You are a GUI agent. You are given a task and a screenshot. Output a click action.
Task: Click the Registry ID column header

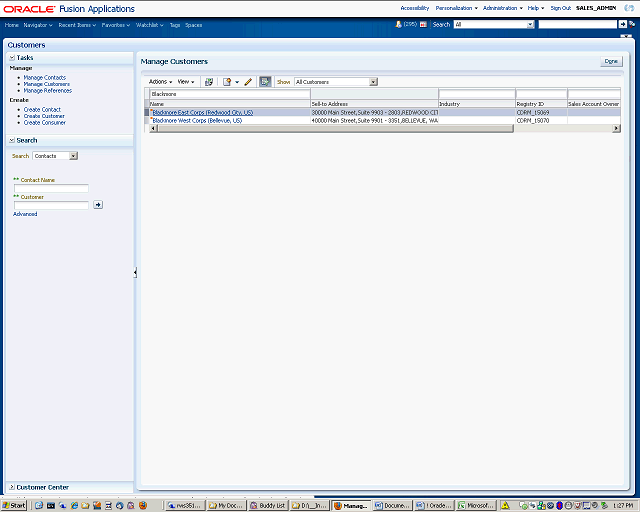(541, 104)
